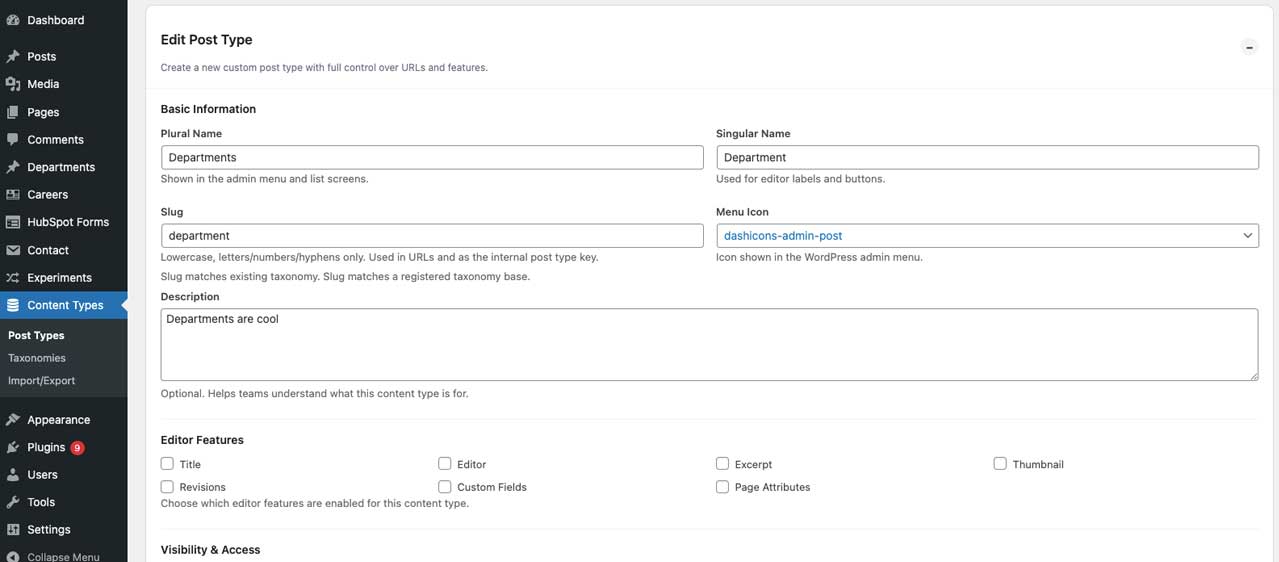The image size is (1279, 562).
Task: Click the Comments bubble icon
Action: click(x=13, y=140)
